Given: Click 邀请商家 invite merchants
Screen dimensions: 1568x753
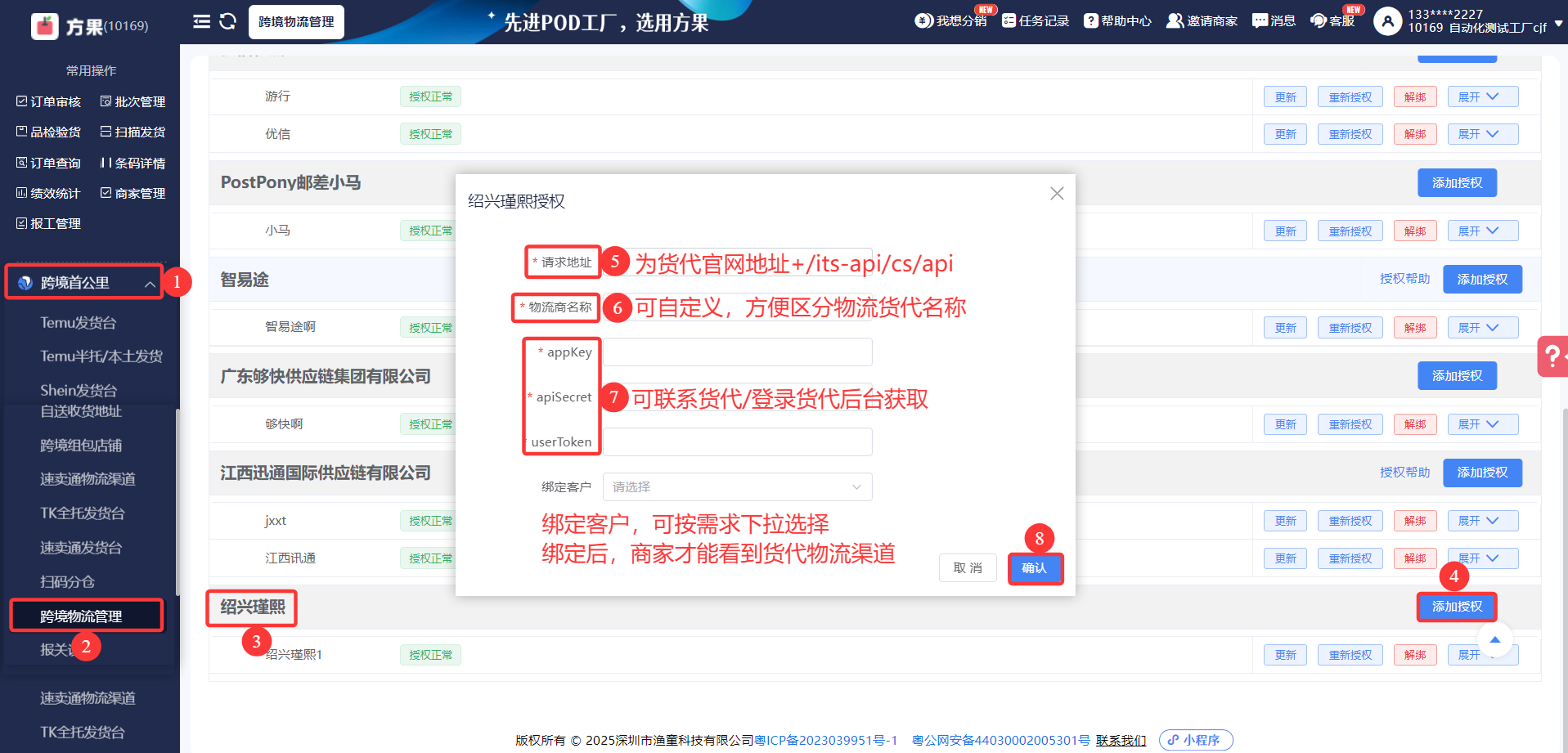Looking at the screenshot, I should (1202, 20).
